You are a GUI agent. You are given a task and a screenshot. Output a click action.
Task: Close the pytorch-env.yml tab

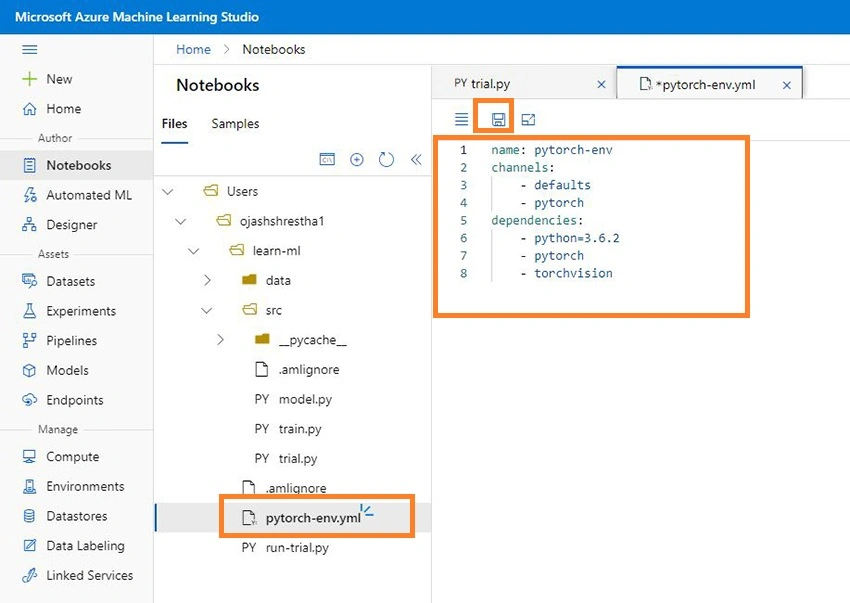(x=787, y=85)
